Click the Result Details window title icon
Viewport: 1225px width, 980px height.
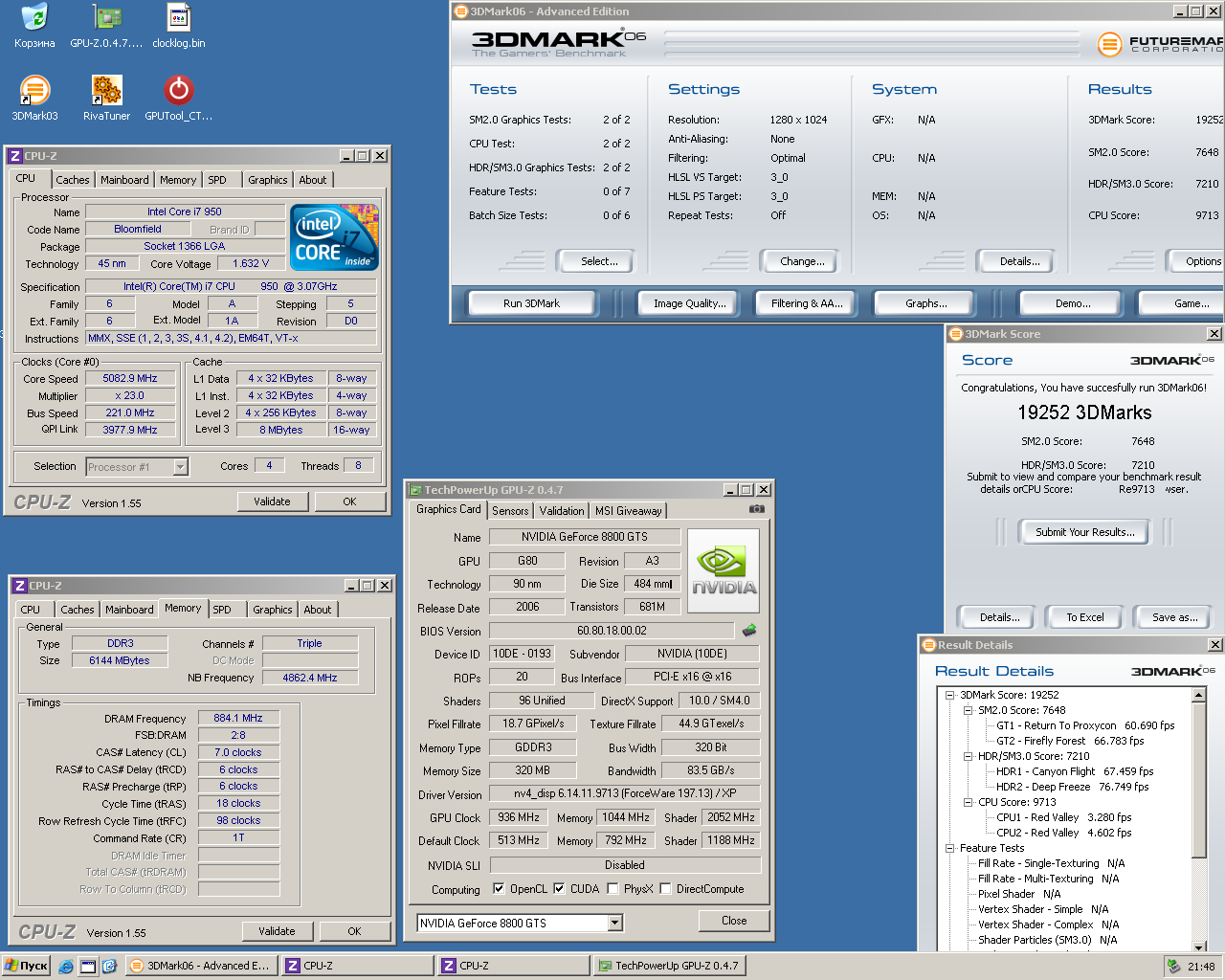928,645
